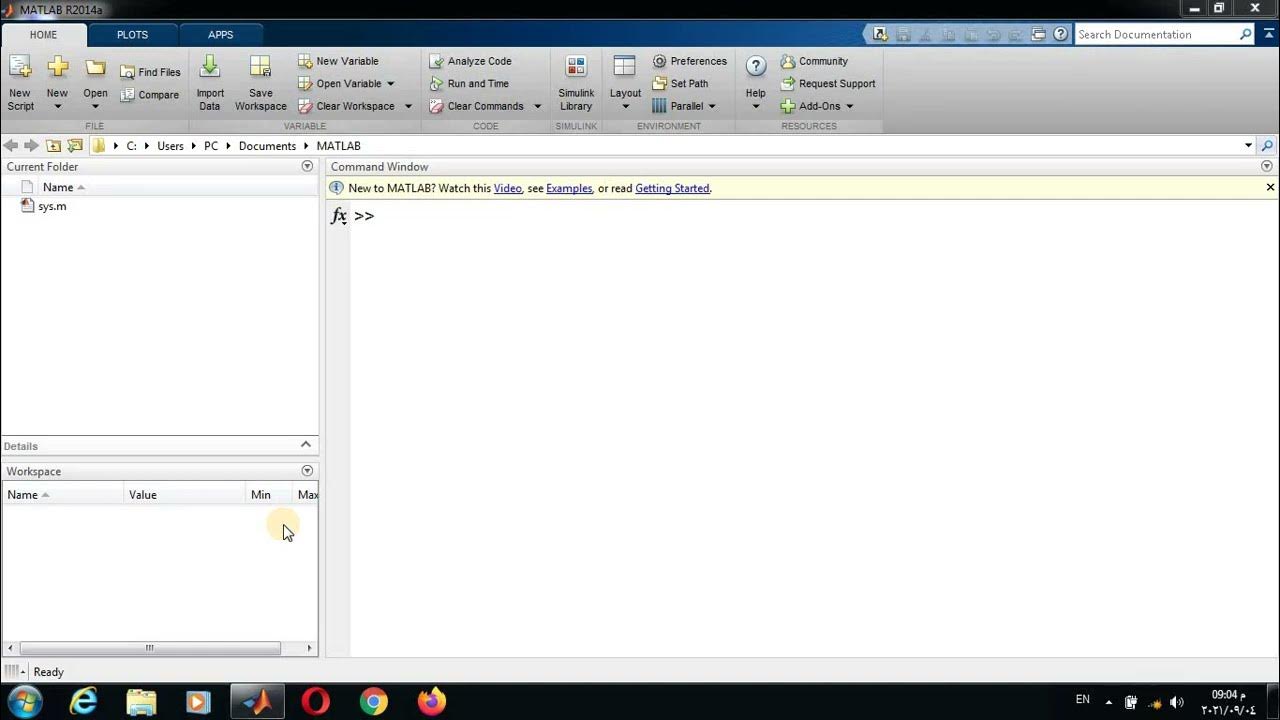The image size is (1280, 720).
Task: Dismiss the New to MATLAB banner
Action: tap(1270, 187)
